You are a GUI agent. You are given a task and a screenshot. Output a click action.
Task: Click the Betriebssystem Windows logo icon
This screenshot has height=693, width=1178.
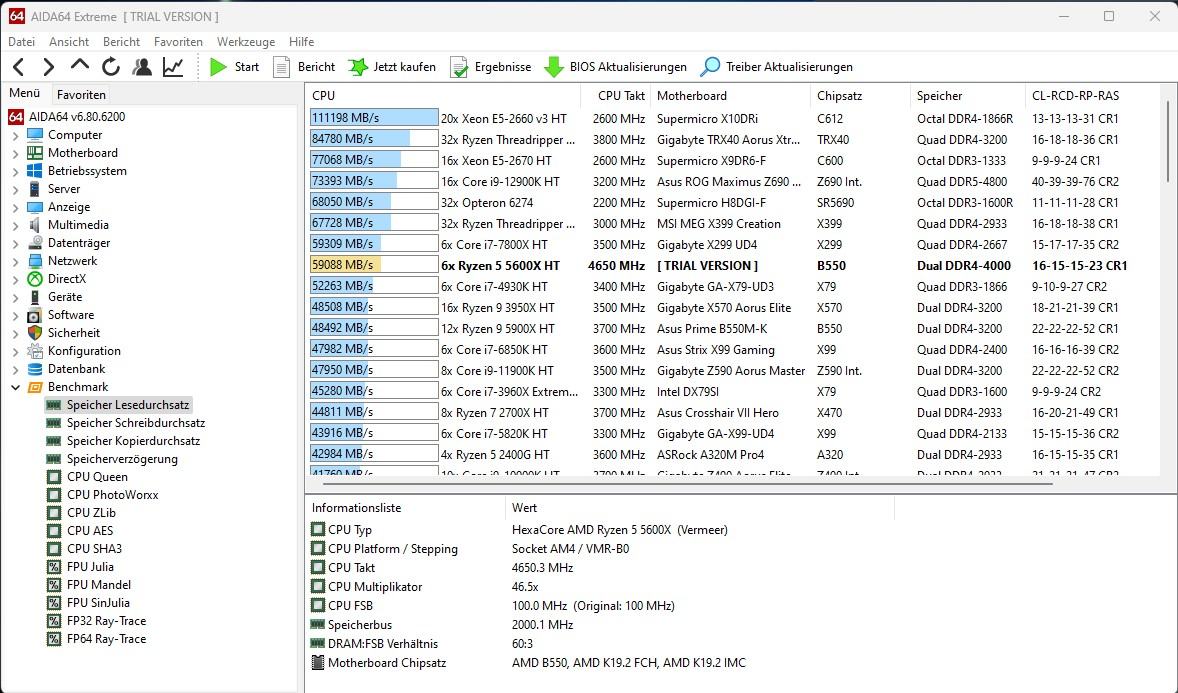35,171
